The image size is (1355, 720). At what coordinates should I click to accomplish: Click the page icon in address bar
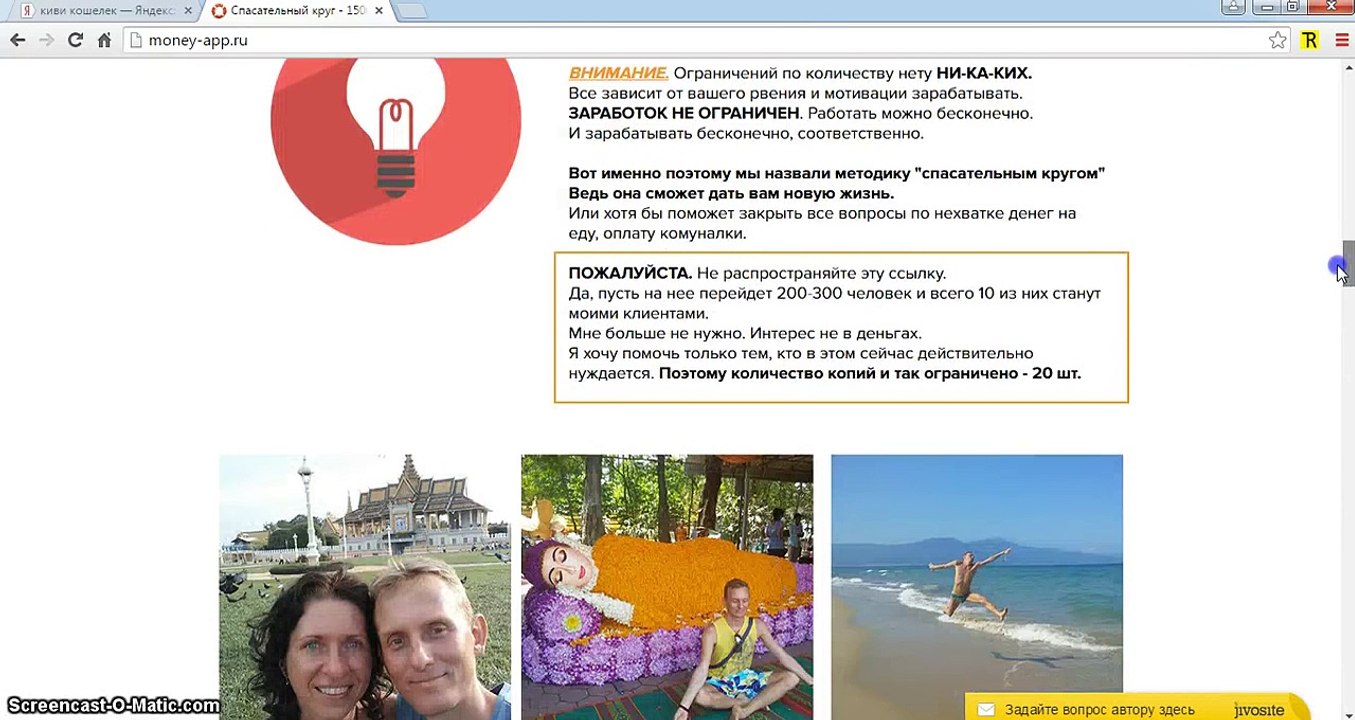137,40
